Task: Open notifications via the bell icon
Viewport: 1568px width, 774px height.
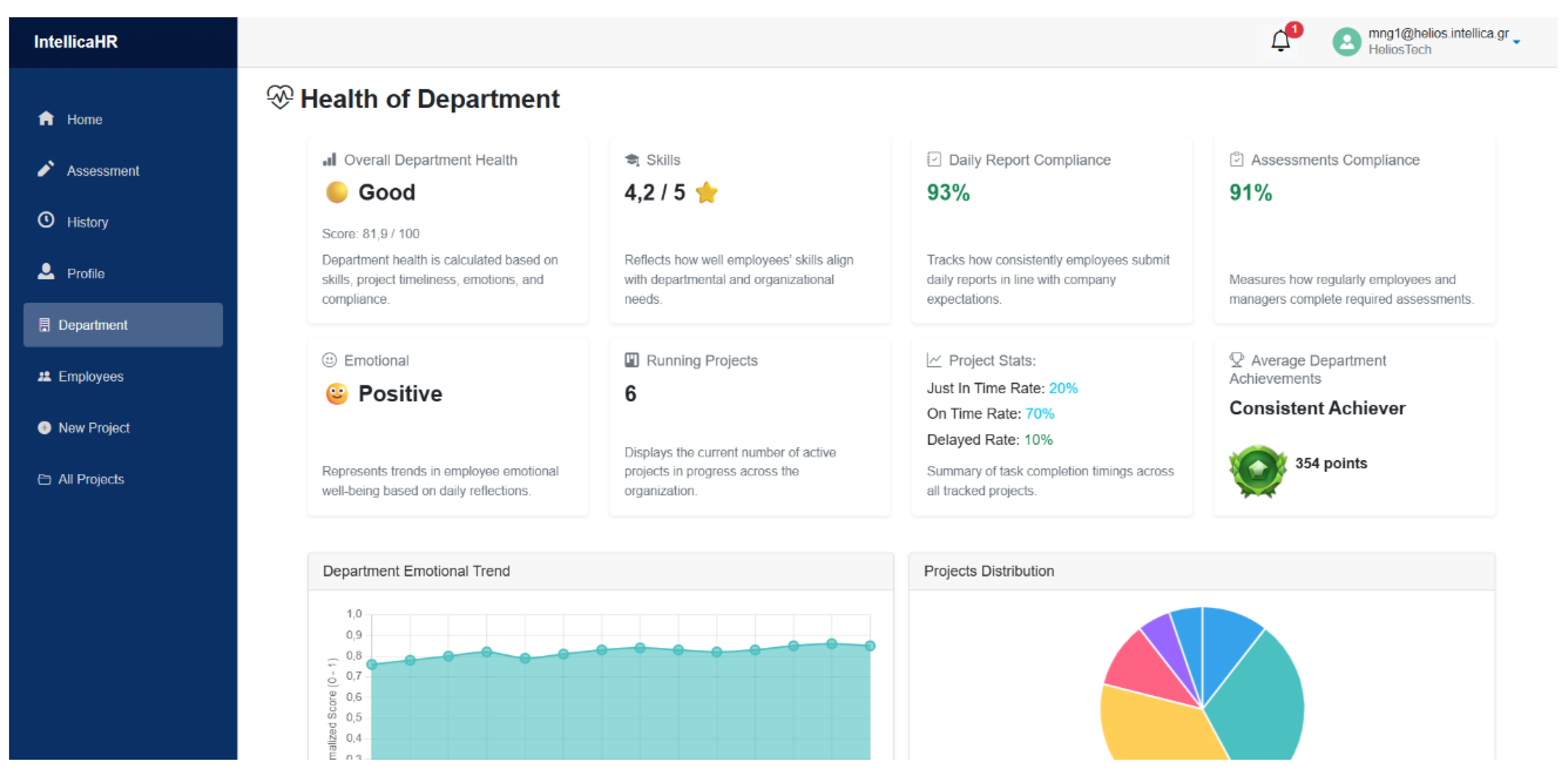Action: click(x=1280, y=41)
